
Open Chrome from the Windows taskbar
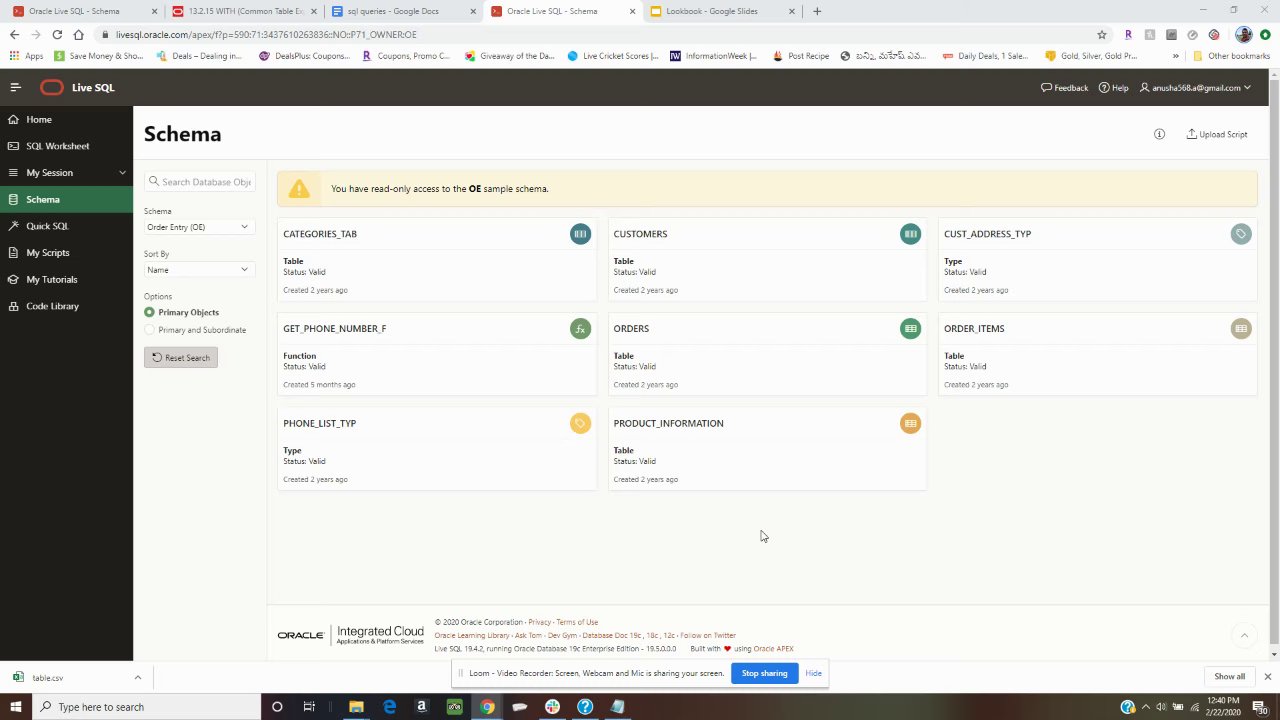(487, 707)
